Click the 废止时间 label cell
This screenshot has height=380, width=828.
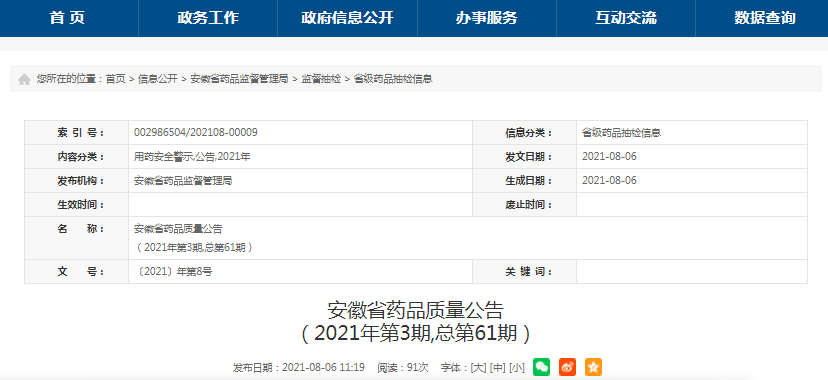click(524, 204)
